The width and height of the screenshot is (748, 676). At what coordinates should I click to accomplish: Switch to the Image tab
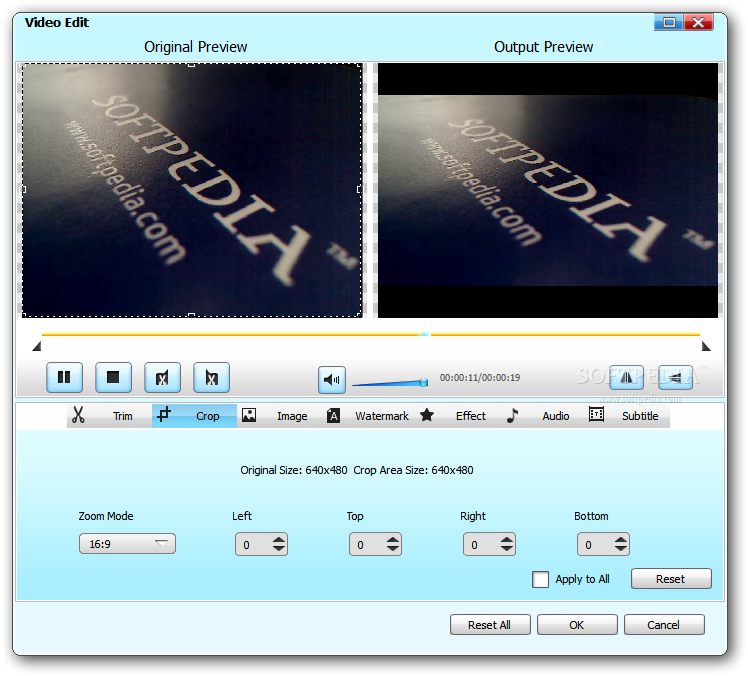pos(292,416)
